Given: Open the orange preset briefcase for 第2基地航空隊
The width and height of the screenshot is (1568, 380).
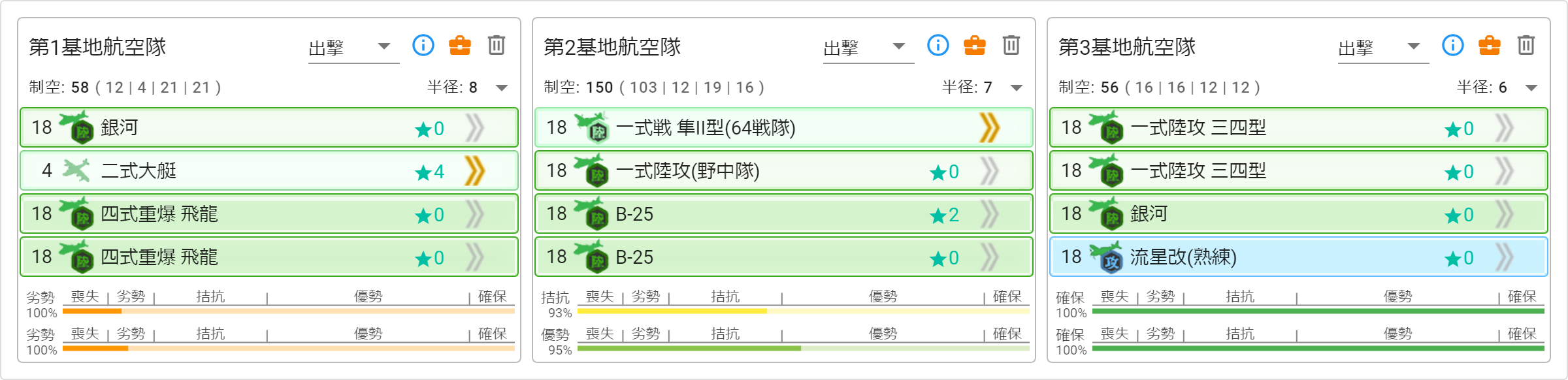Looking at the screenshot, I should pos(975,46).
